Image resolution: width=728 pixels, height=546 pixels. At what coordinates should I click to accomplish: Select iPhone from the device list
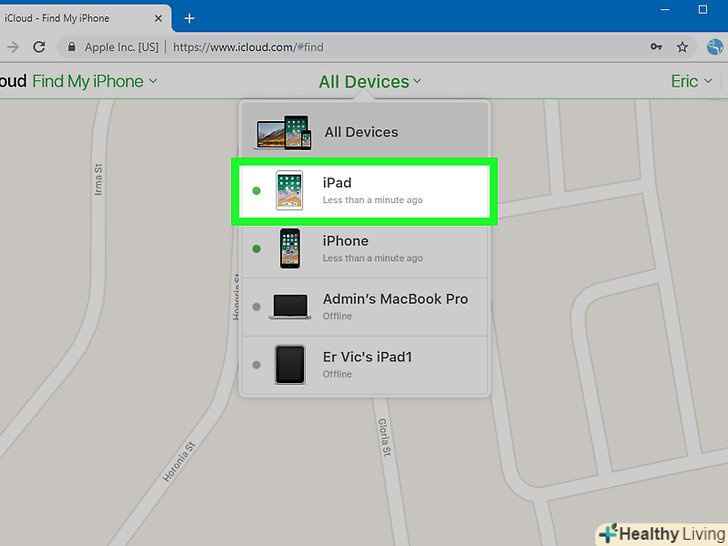tap(364, 249)
